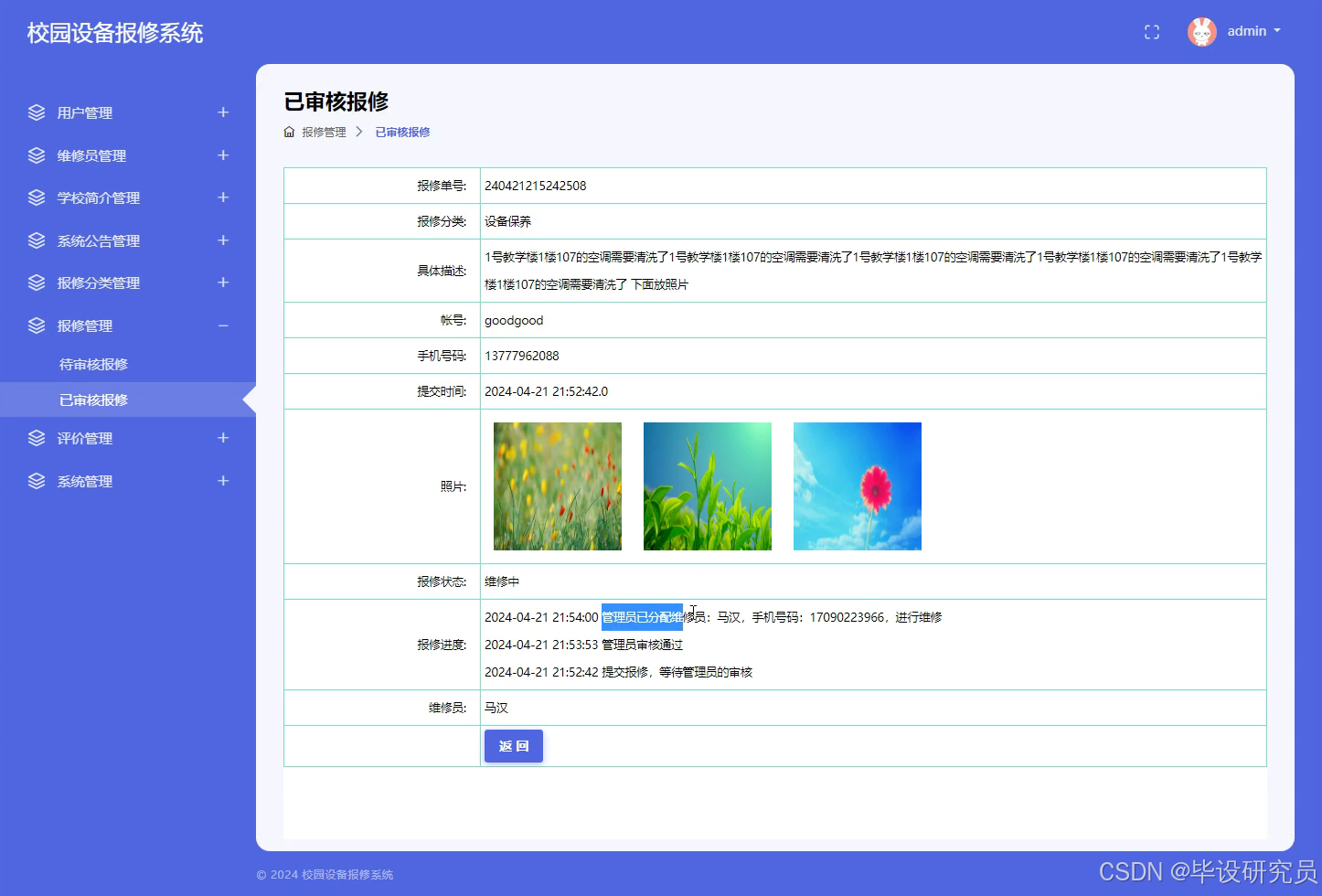This screenshot has width=1322, height=896.
Task: Collapse 报修管理 with its minus icon
Action: [223, 325]
